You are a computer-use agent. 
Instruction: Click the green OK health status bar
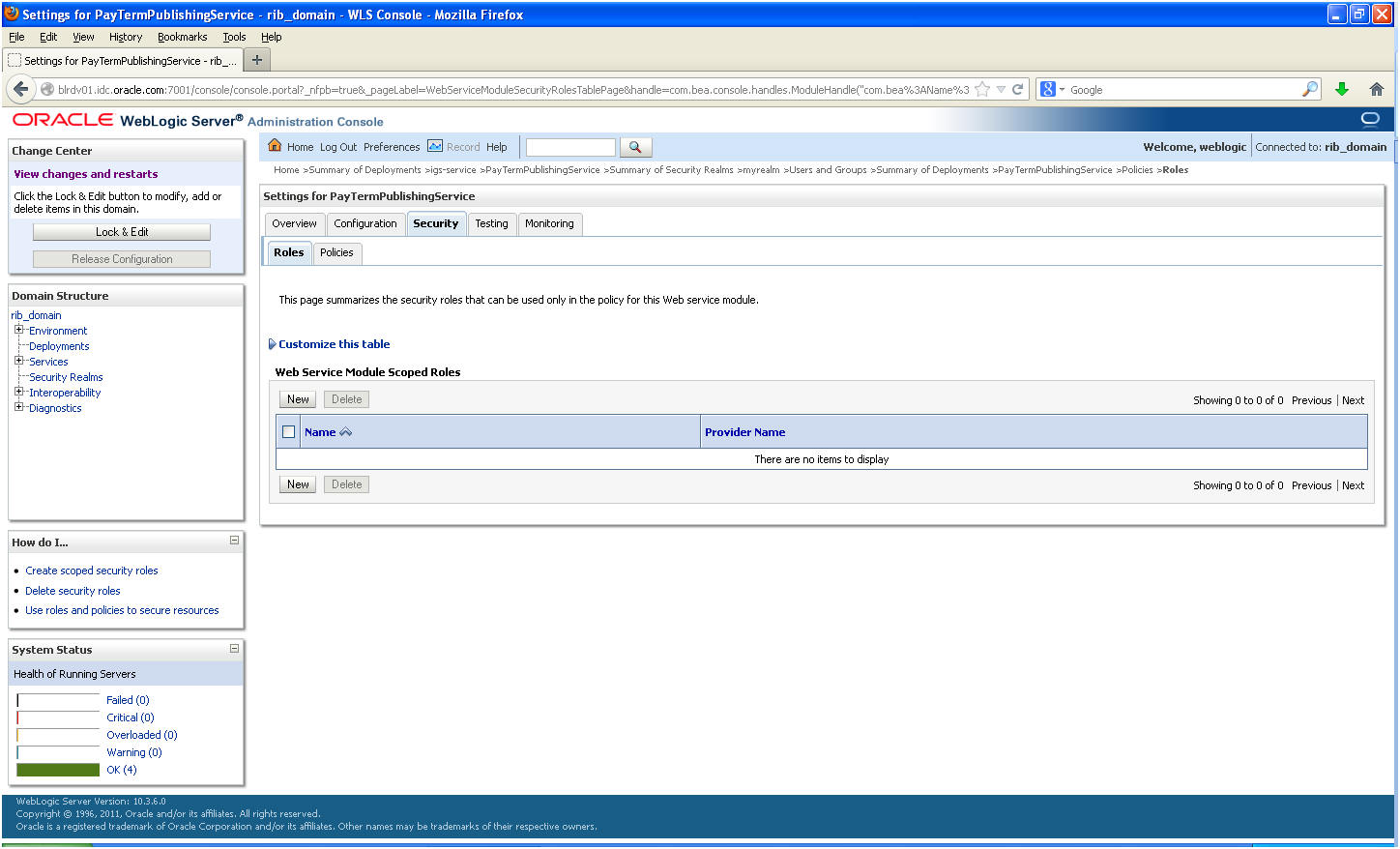(58, 770)
